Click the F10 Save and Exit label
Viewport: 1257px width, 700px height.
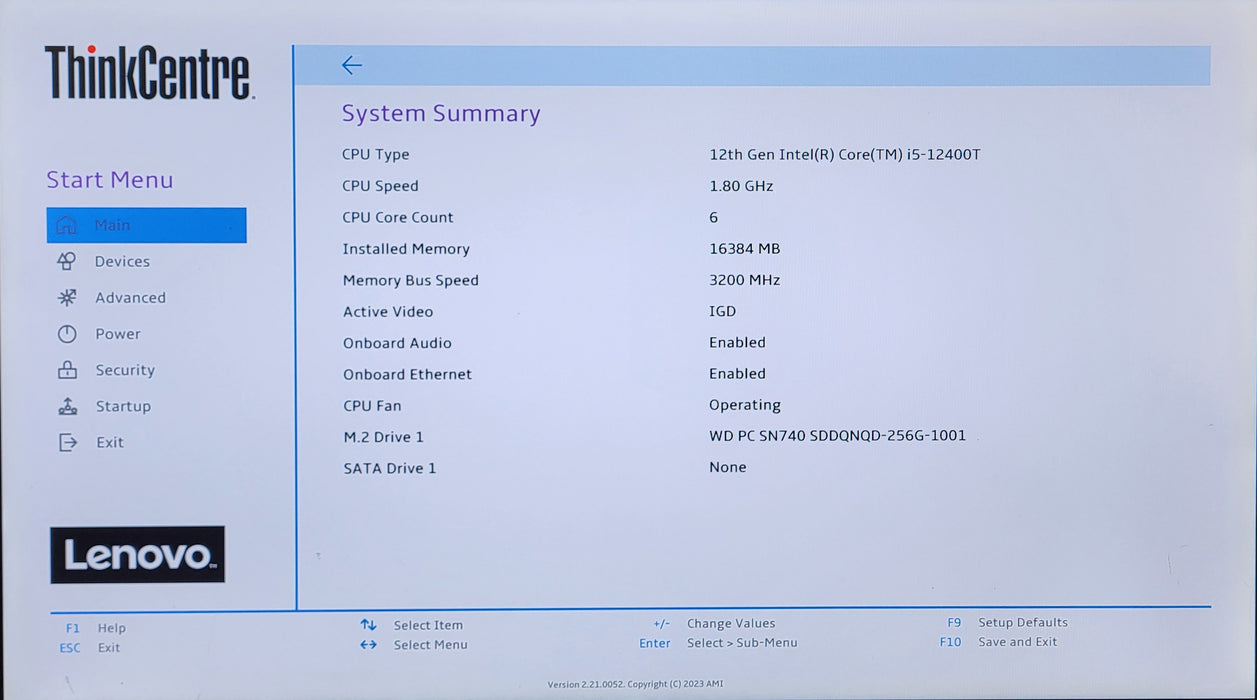point(998,642)
